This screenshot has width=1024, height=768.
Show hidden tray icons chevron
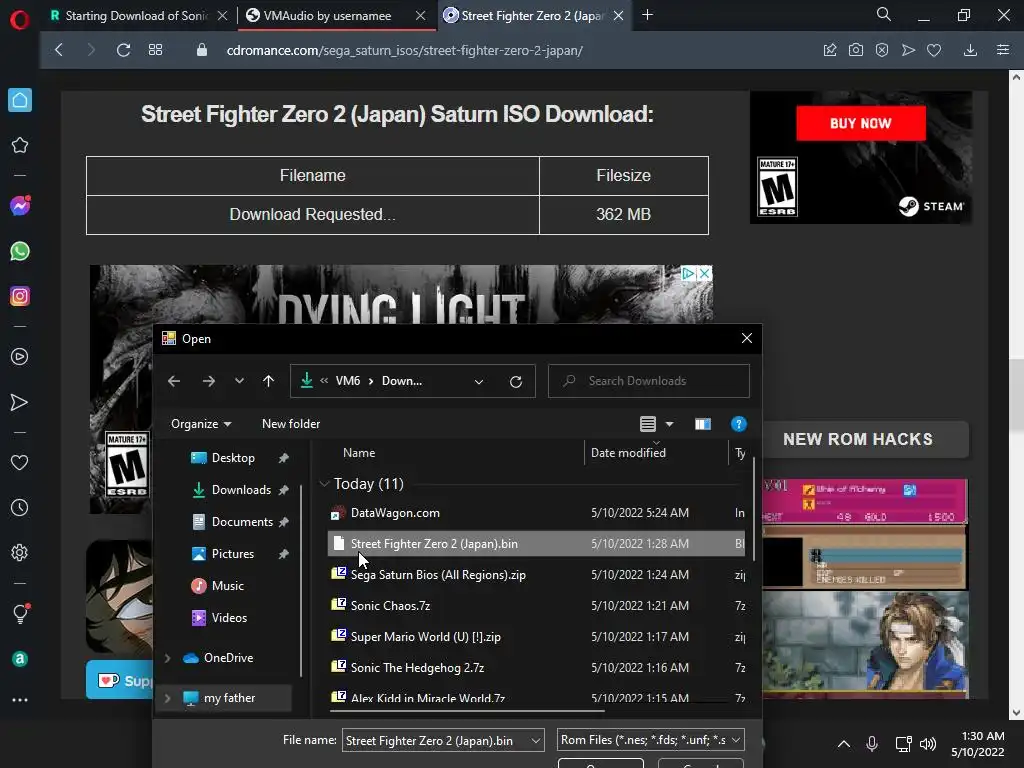[x=844, y=744]
